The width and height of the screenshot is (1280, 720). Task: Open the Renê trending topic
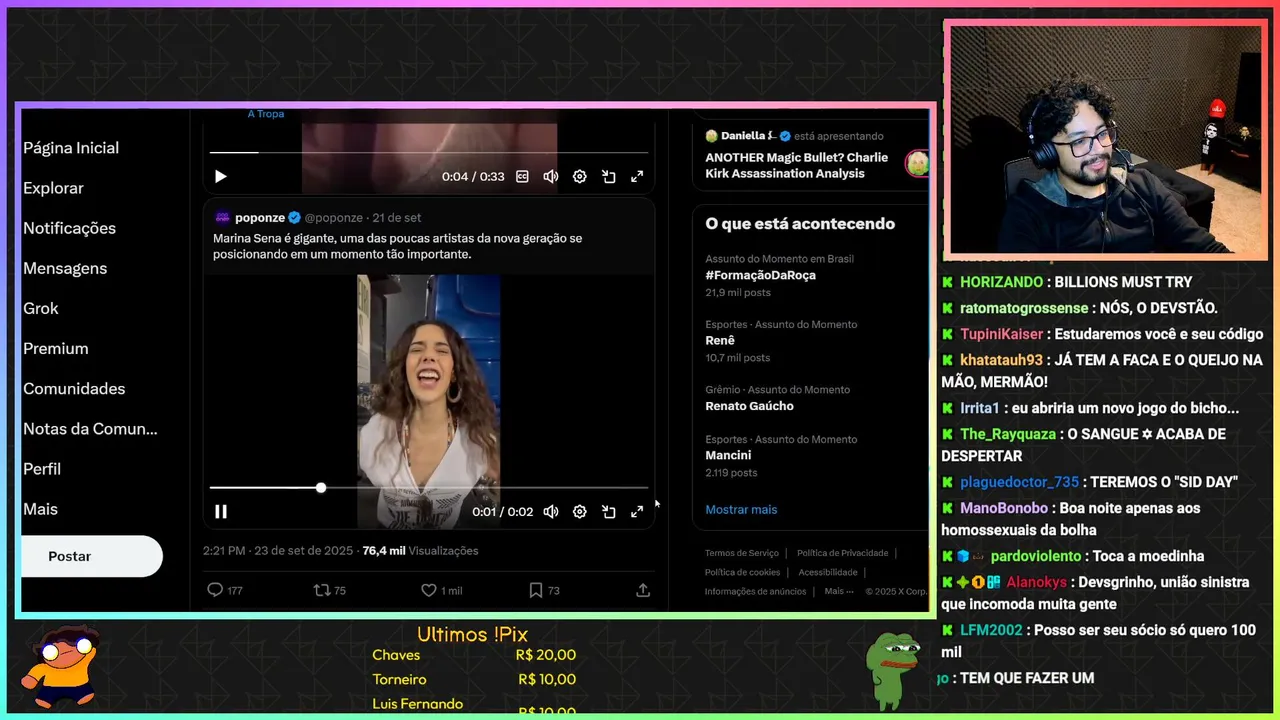tap(720, 340)
